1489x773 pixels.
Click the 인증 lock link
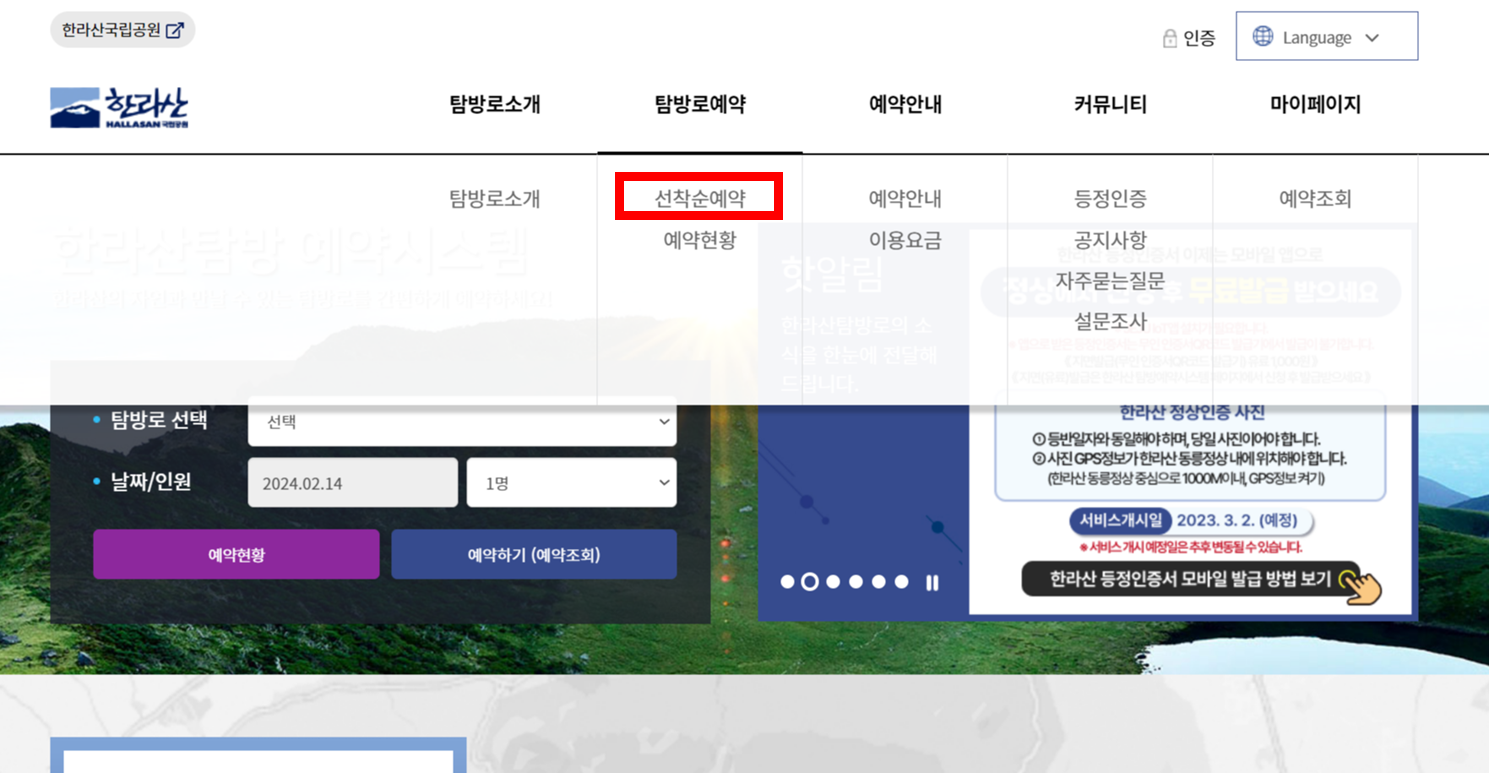[1189, 38]
